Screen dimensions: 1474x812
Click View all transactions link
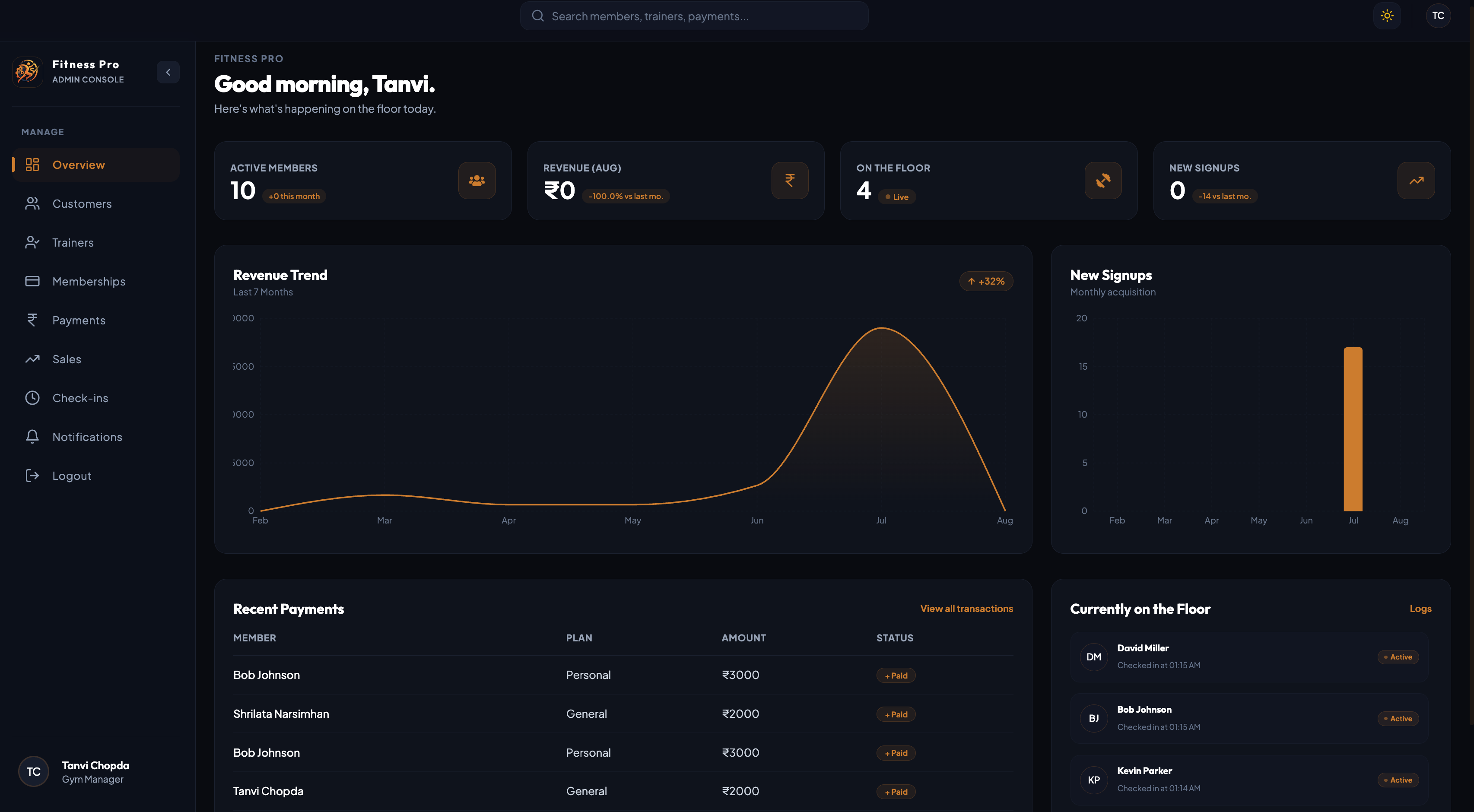point(966,608)
